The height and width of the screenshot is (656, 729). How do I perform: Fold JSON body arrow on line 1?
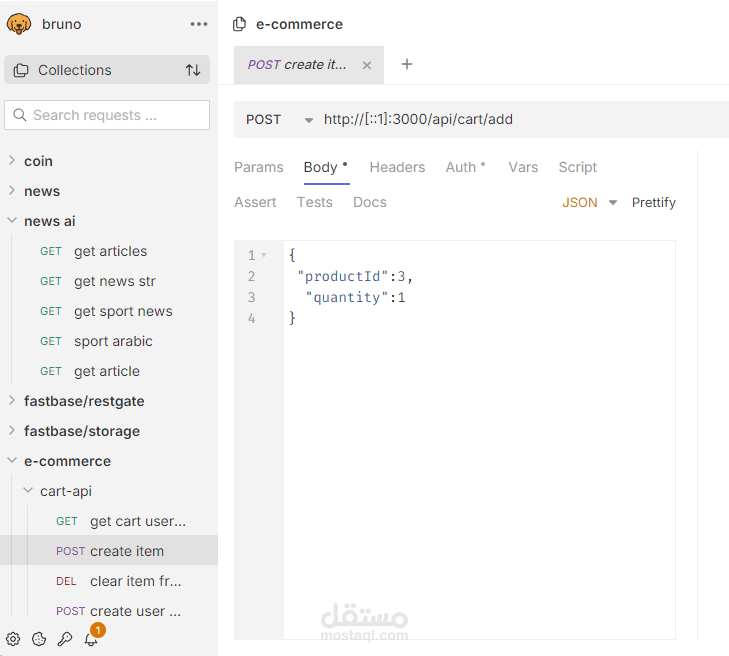coord(264,255)
